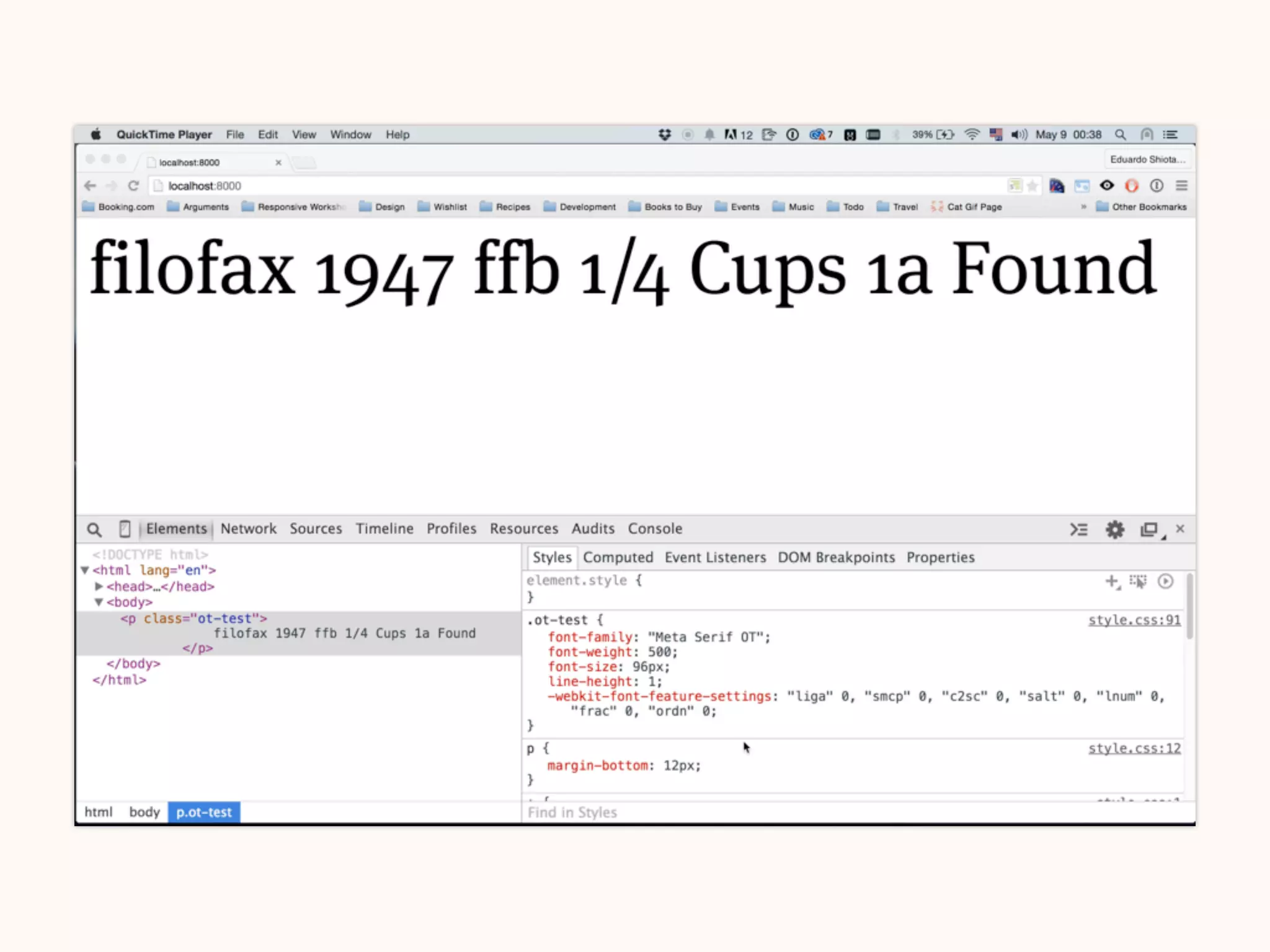Click the volume icon in menu bar

(x=1019, y=134)
